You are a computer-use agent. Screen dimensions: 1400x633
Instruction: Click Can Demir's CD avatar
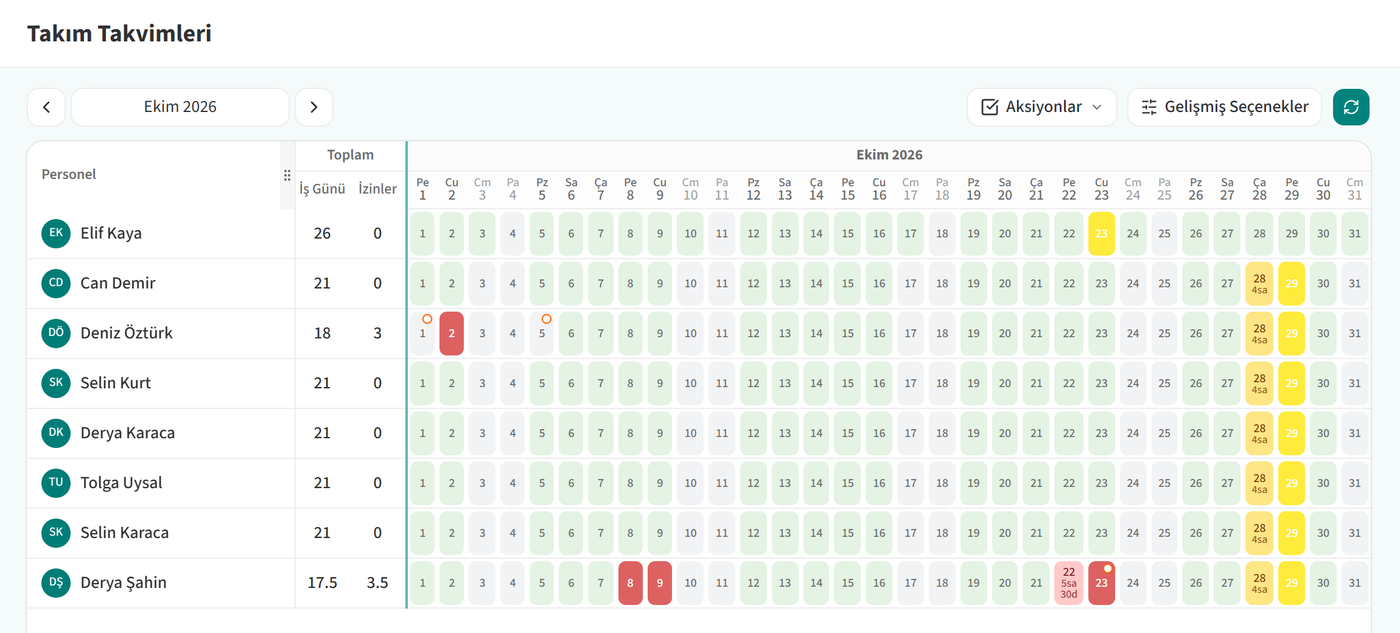pos(56,283)
